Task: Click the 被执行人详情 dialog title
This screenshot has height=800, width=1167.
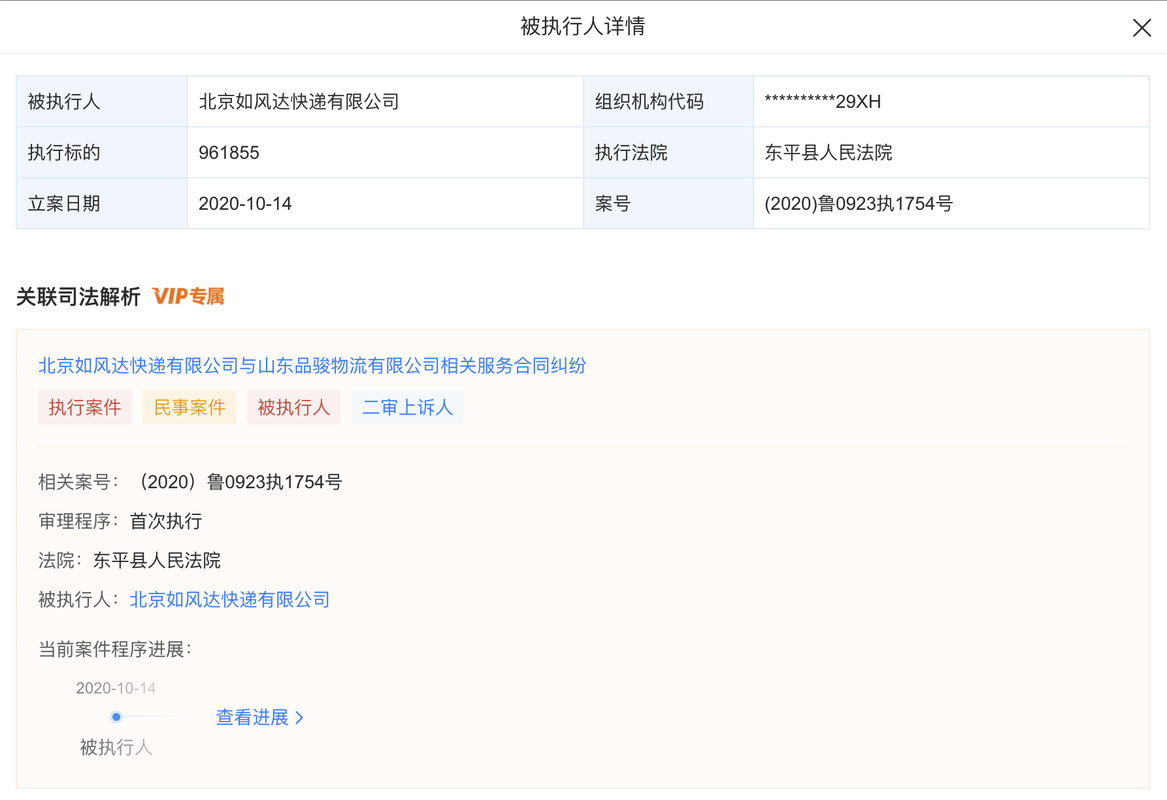Action: (583, 26)
